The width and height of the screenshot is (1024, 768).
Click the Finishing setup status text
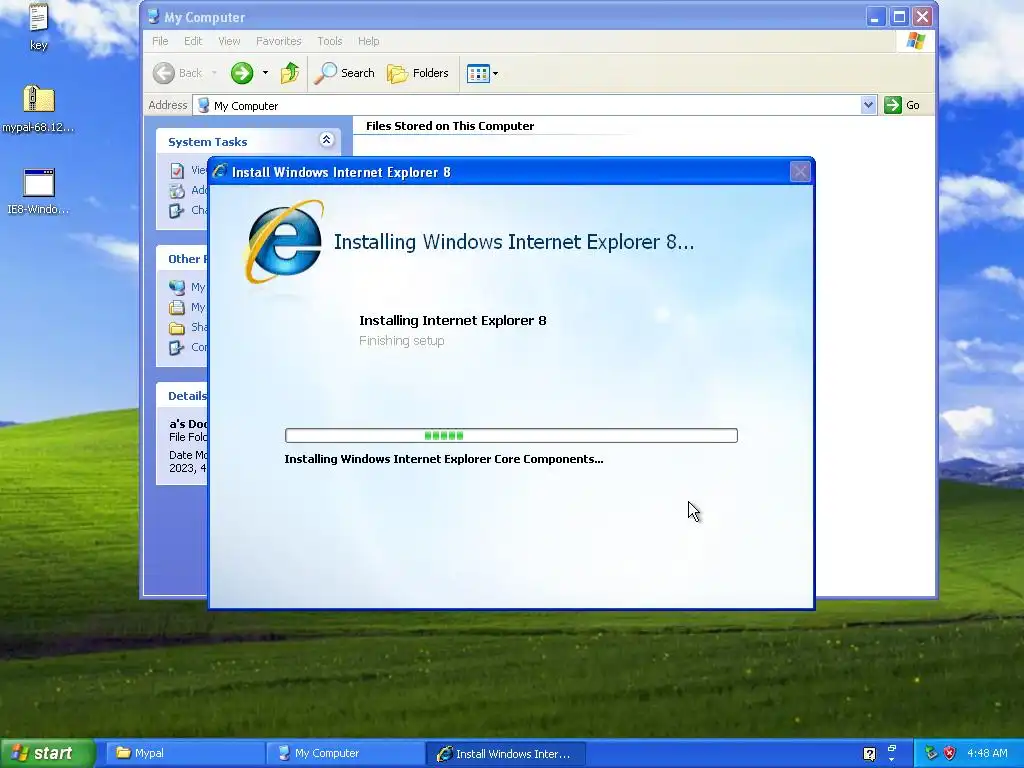point(402,341)
